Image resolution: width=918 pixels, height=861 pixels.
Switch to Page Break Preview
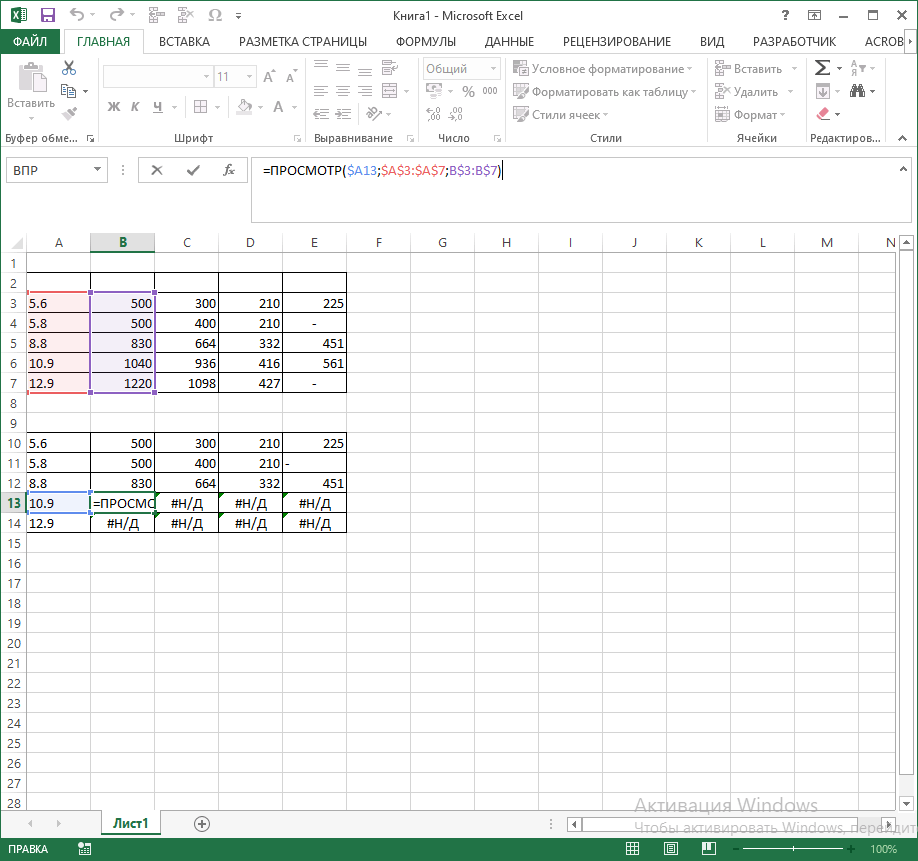(x=709, y=849)
